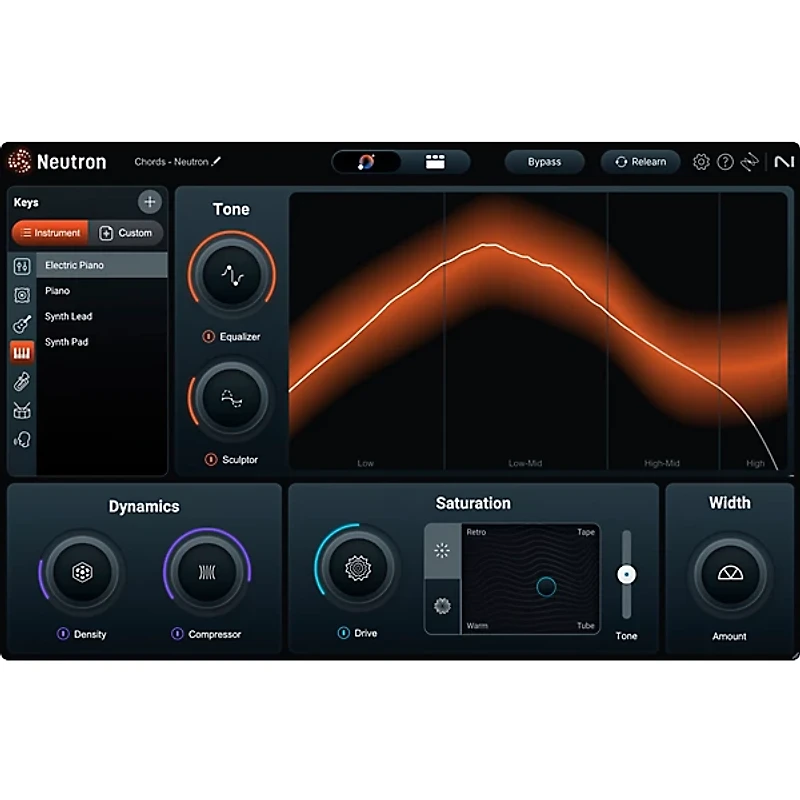Switch to the Custom presets tab
This screenshot has width=800, height=800.
coord(127,233)
